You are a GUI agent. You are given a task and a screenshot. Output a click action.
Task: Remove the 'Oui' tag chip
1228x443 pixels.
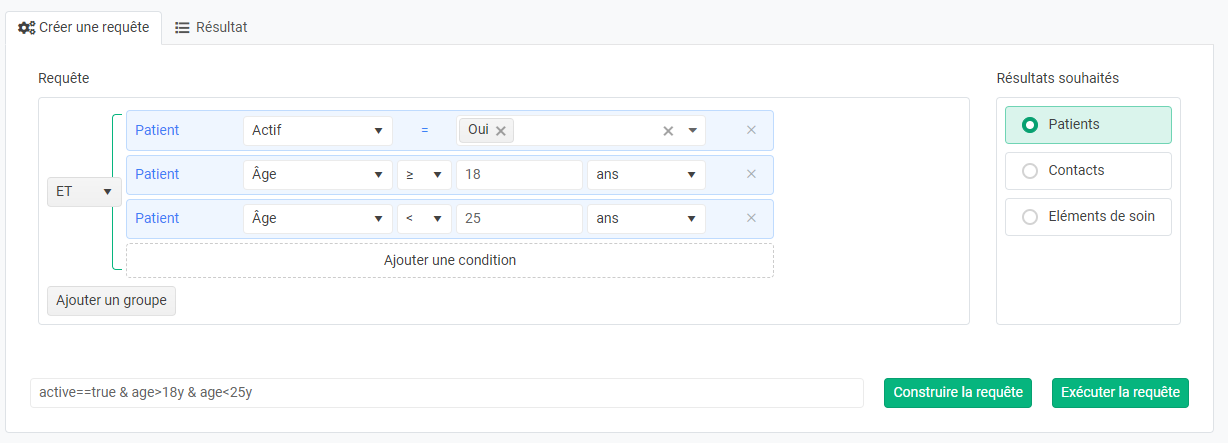[x=501, y=130]
